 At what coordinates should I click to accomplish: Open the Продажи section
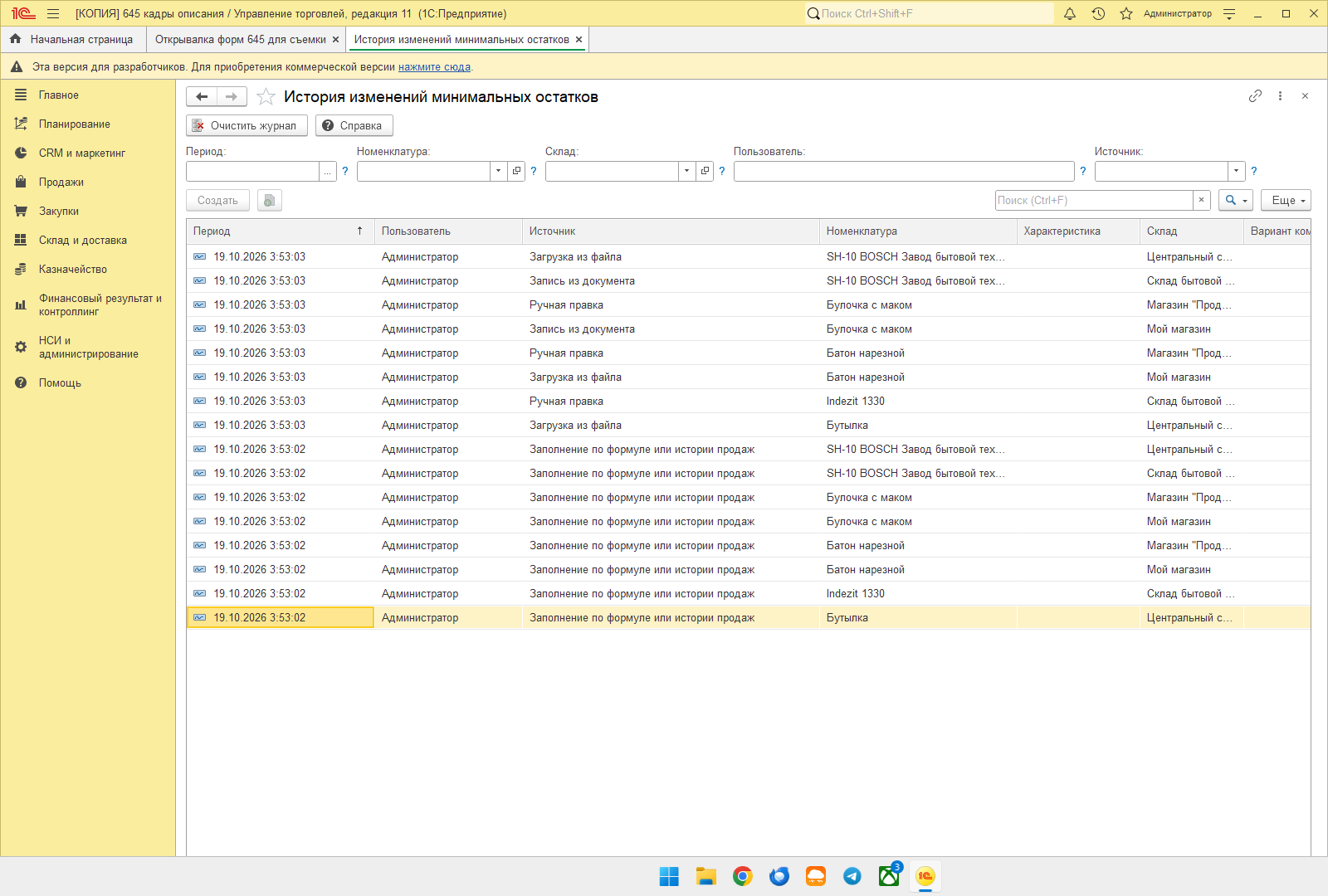61,182
